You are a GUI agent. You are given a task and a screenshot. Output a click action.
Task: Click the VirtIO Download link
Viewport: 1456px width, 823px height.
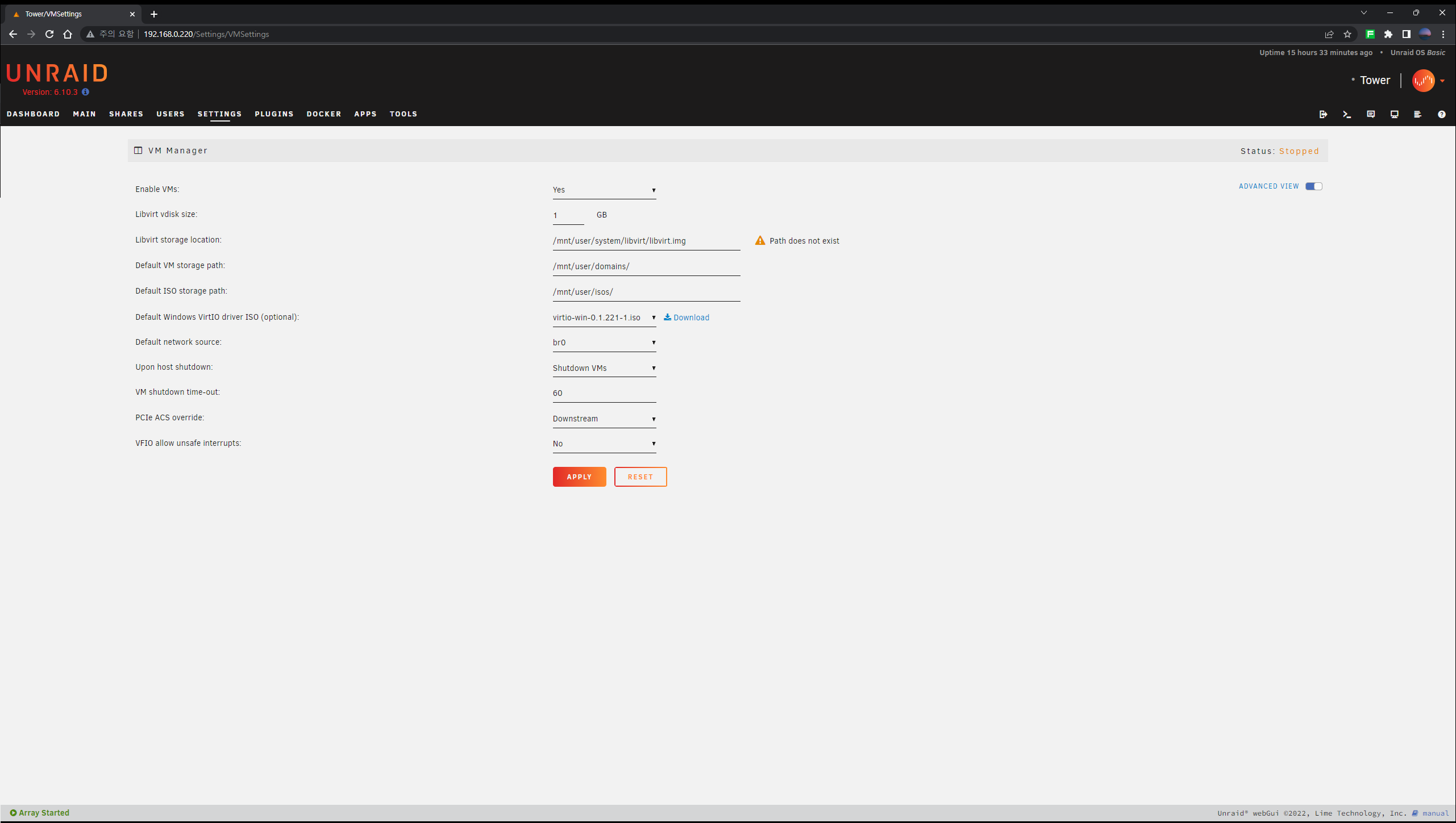click(x=687, y=317)
